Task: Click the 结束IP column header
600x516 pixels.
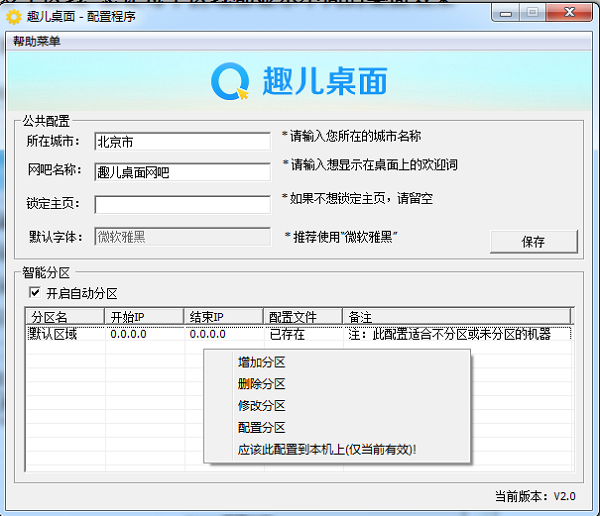Action: (223, 317)
